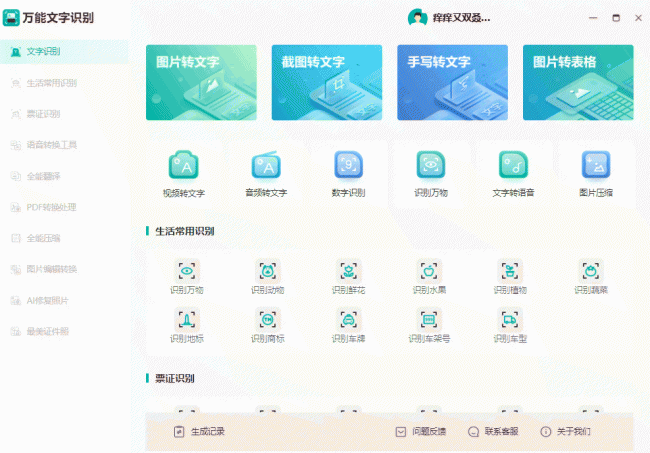Open 文字转语音 tool icon
Viewport: 650px width, 453px height.
pos(513,165)
